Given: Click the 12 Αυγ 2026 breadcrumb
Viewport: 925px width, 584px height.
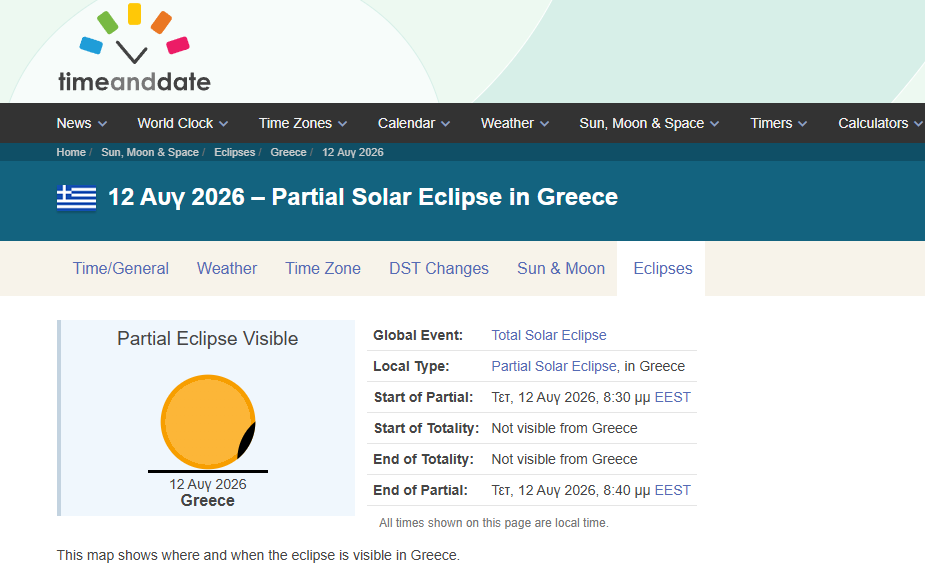Looking at the screenshot, I should tap(353, 152).
